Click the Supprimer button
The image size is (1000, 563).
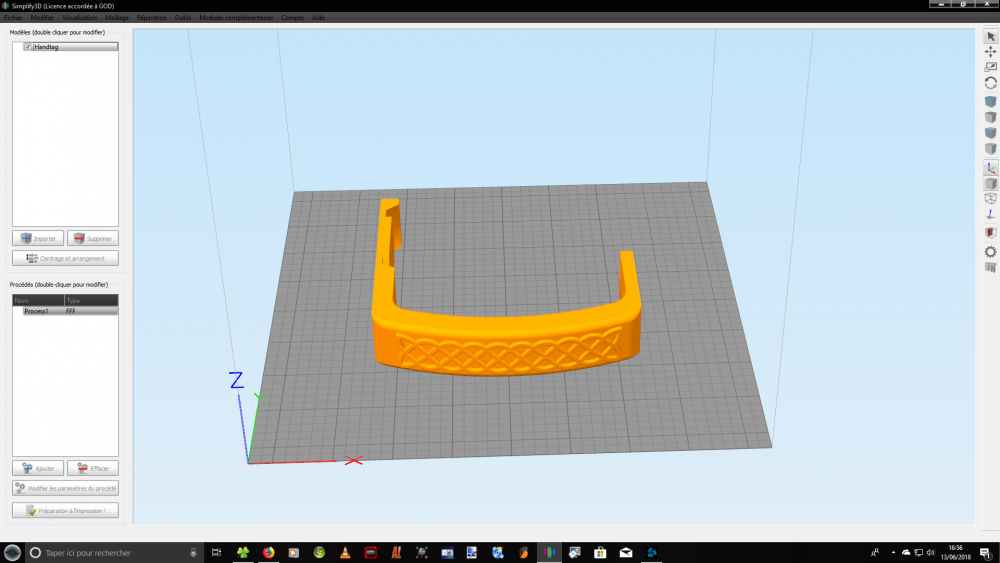[x=92, y=238]
